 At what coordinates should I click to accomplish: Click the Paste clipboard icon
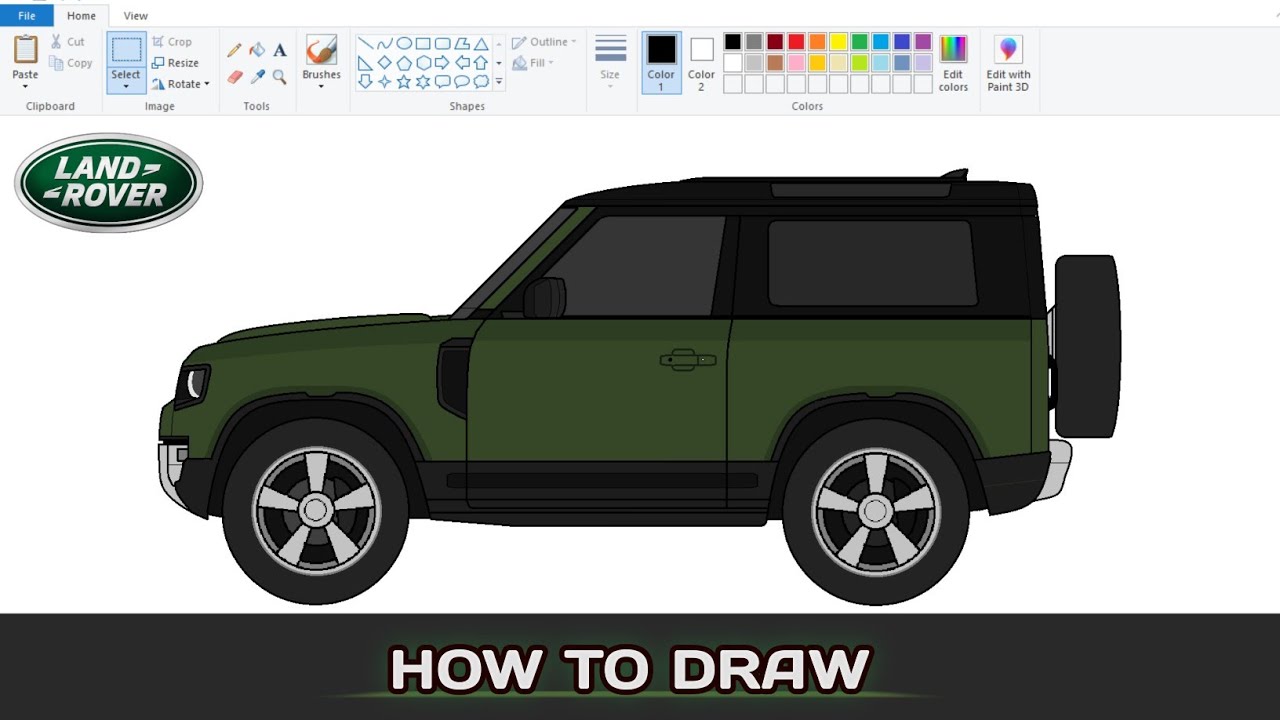[25, 49]
